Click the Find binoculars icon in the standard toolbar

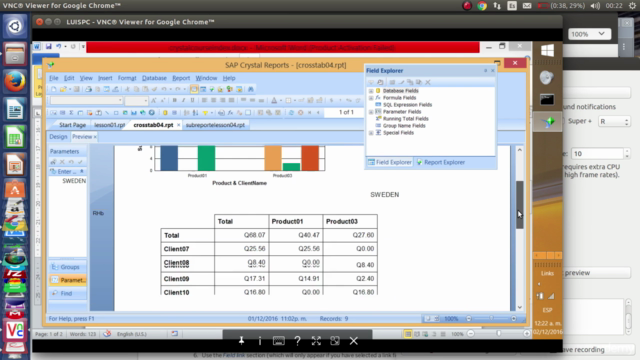point(251,89)
